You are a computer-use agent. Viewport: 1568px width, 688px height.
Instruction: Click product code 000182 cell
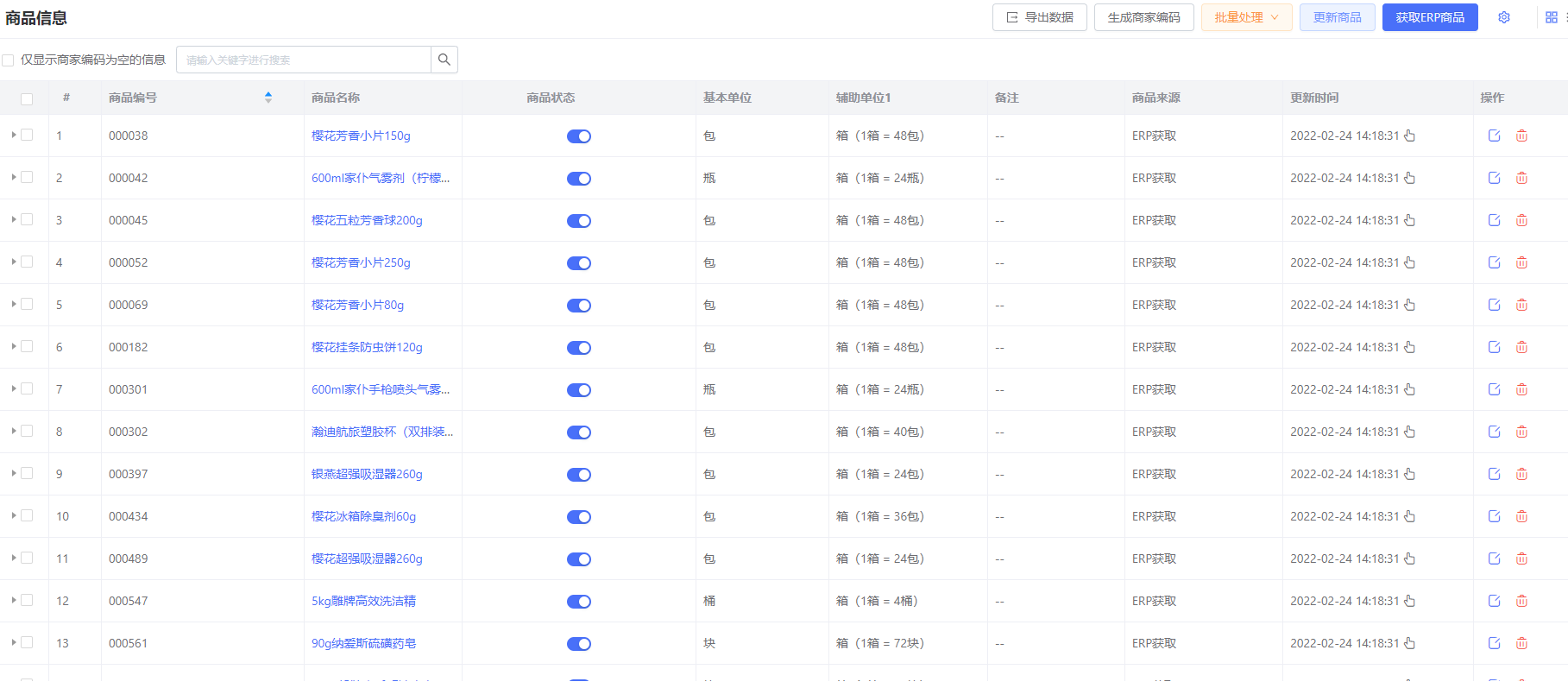(x=128, y=347)
